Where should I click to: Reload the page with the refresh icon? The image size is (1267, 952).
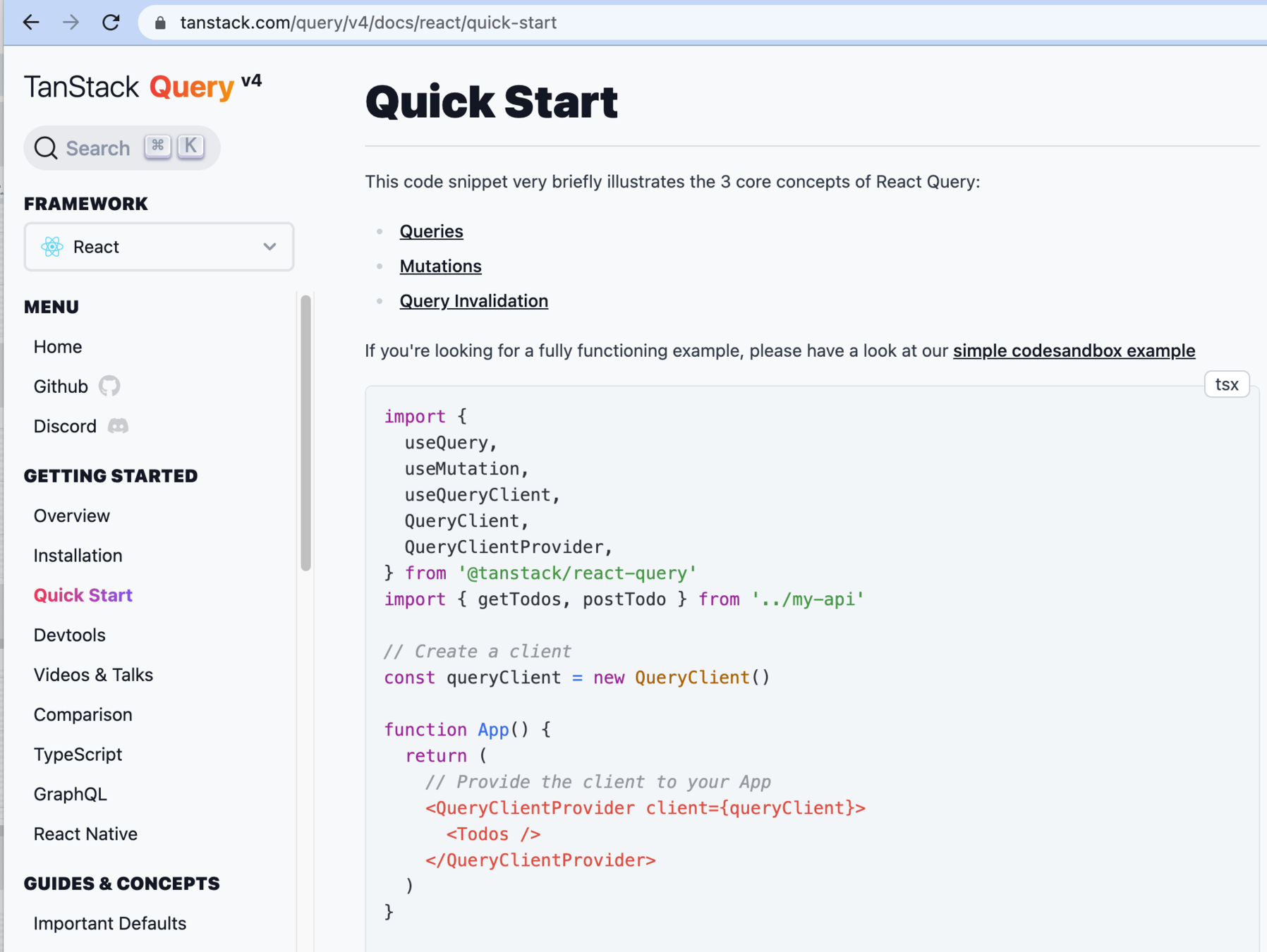(111, 23)
